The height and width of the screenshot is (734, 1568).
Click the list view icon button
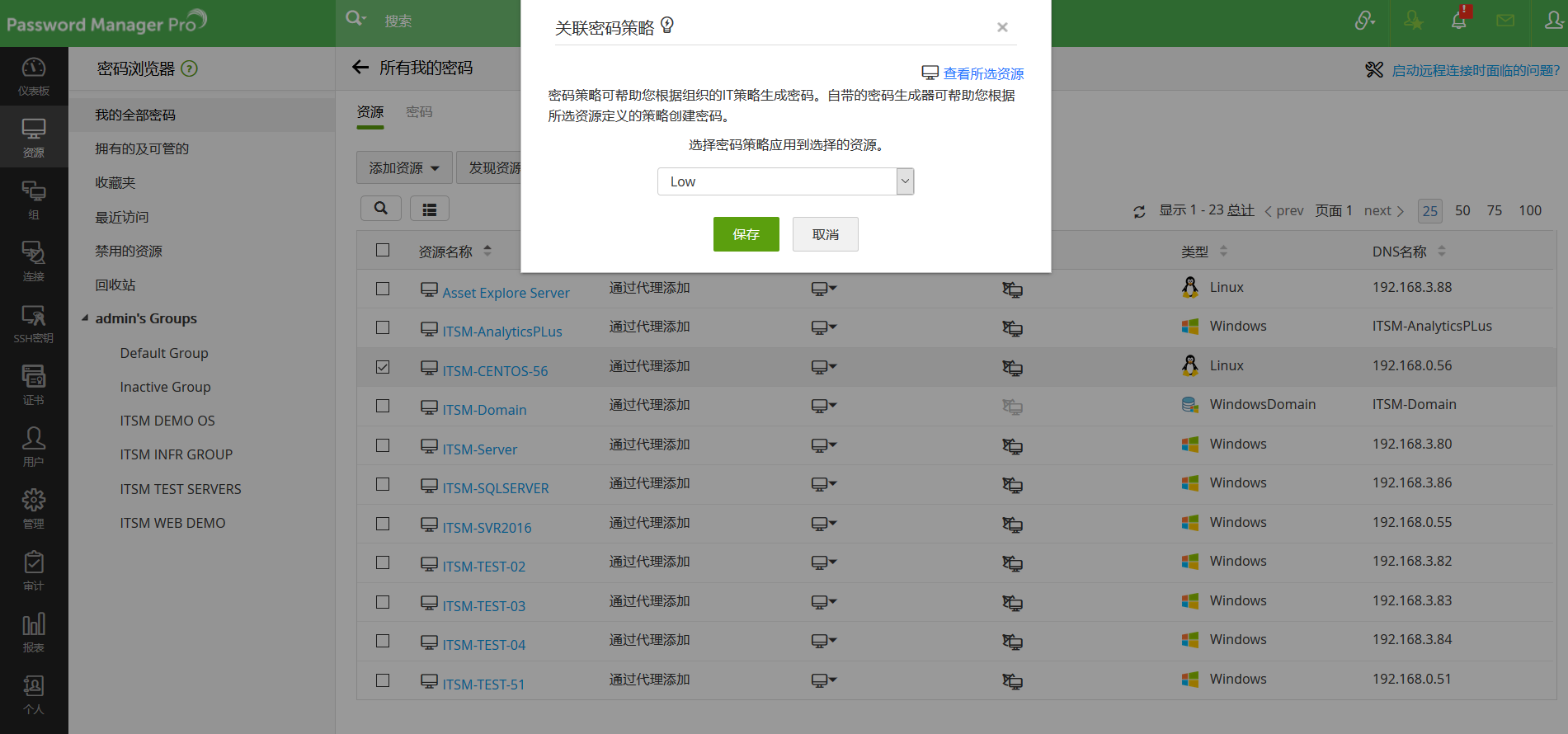tap(429, 209)
